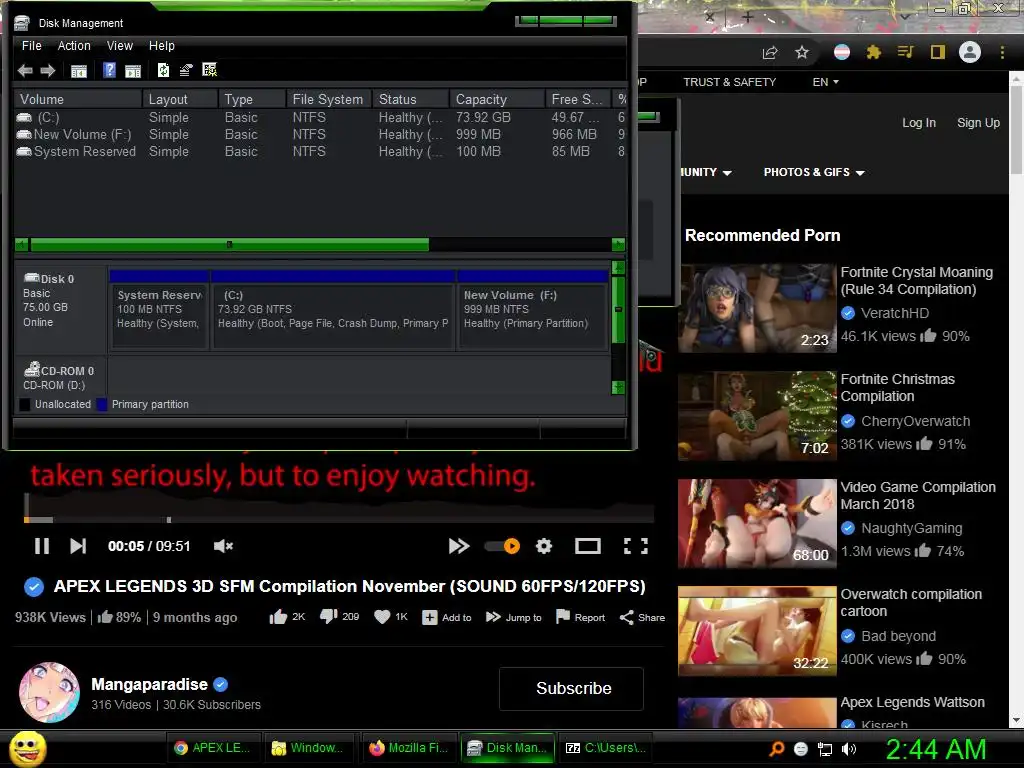Open the View menu in Disk Management
Screen dimensions: 1024x768
(120, 46)
